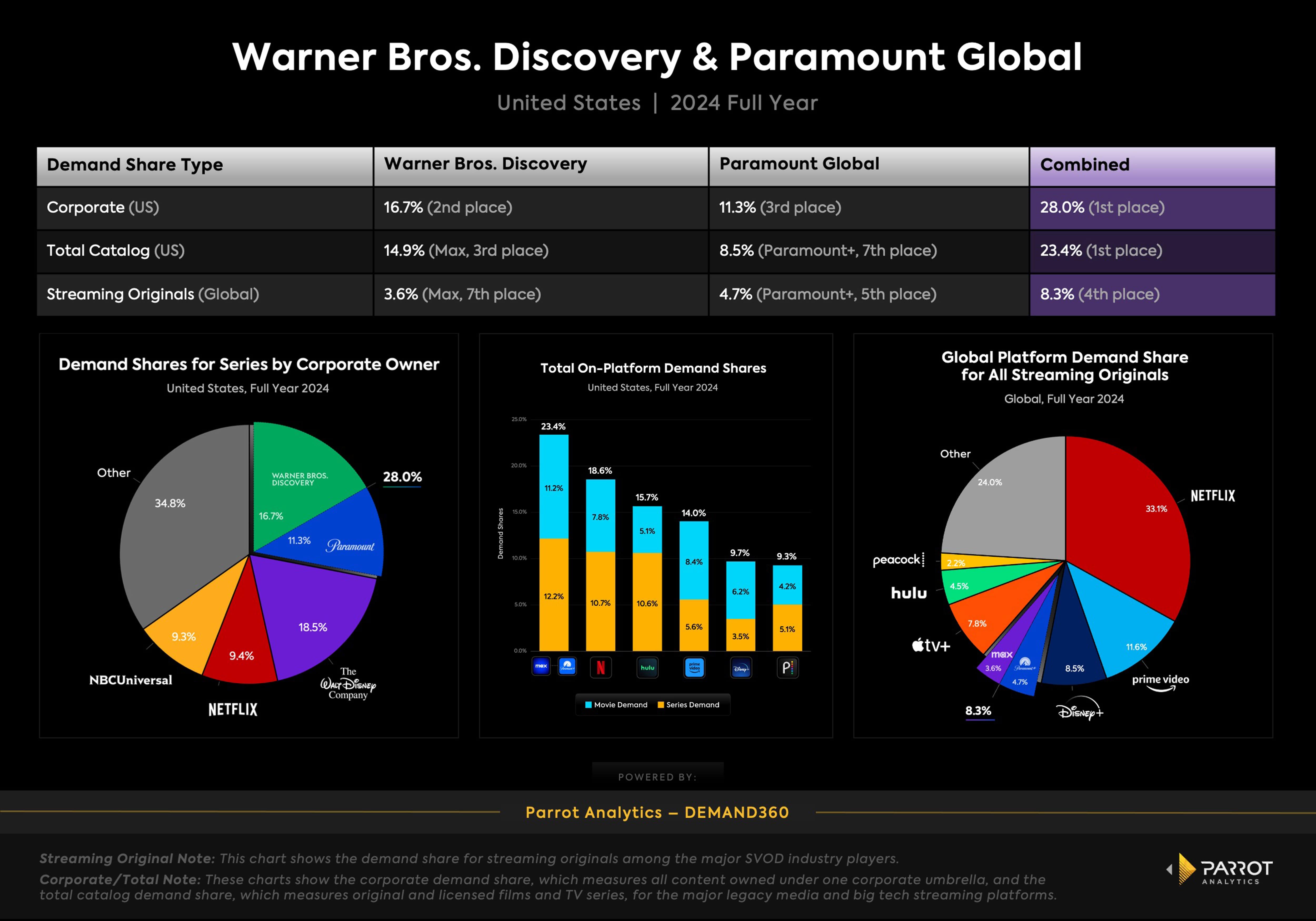Click the 2024 Full Year subtitle text
1316x921 pixels.
point(744,103)
